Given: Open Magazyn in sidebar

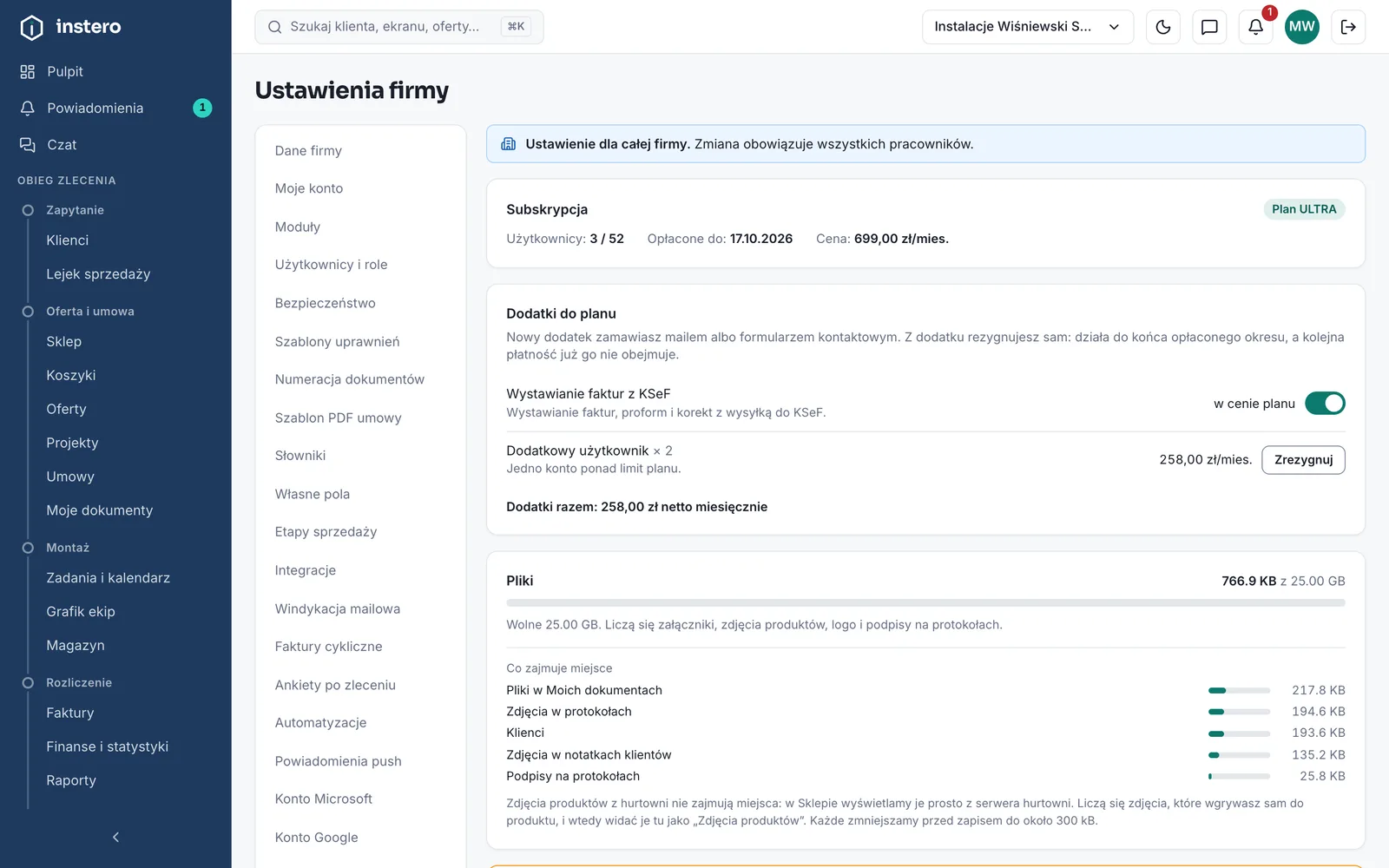Looking at the screenshot, I should tap(76, 646).
